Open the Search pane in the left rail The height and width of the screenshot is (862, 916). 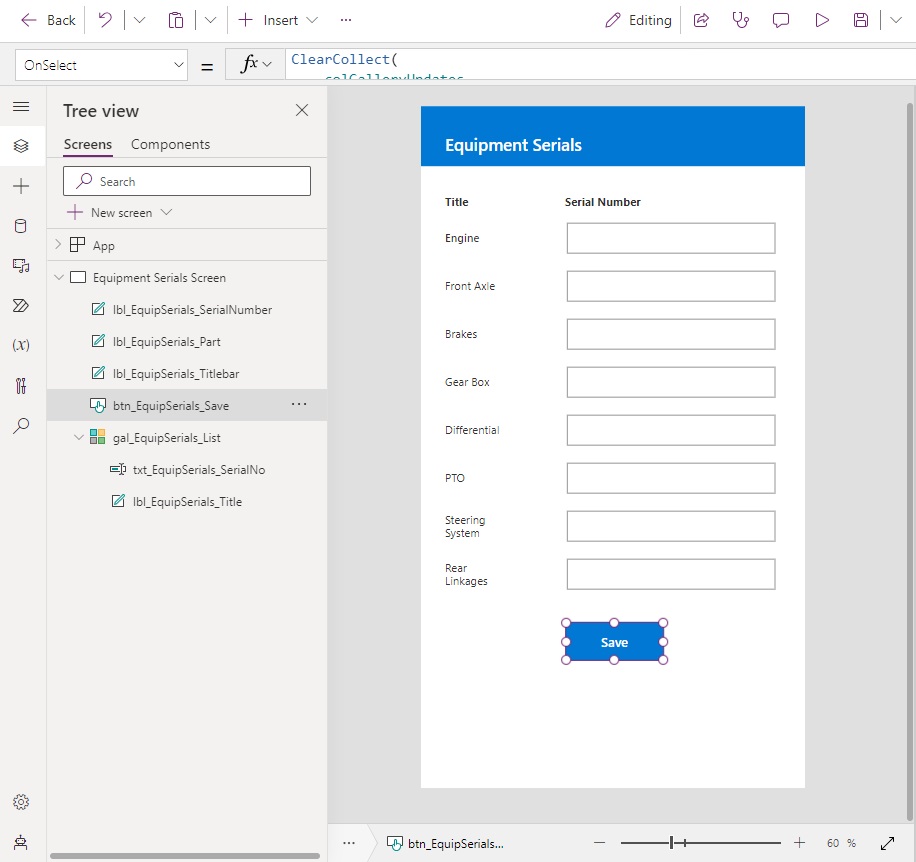tap(20, 425)
